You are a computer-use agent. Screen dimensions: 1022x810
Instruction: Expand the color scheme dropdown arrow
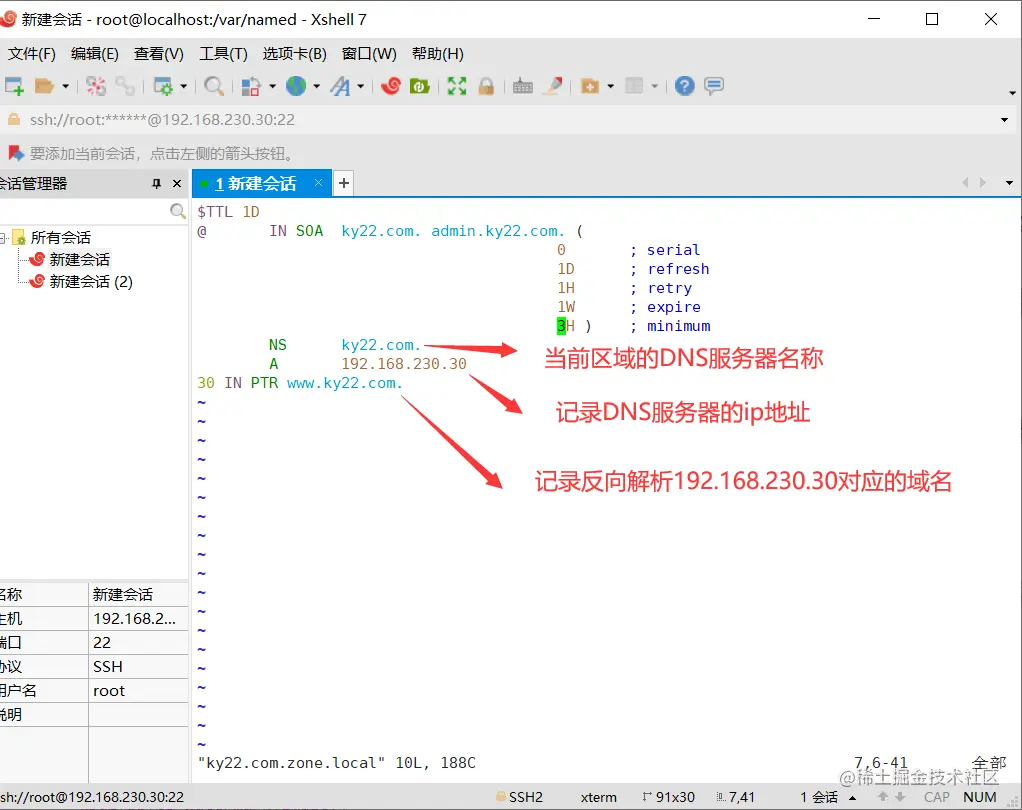272,86
